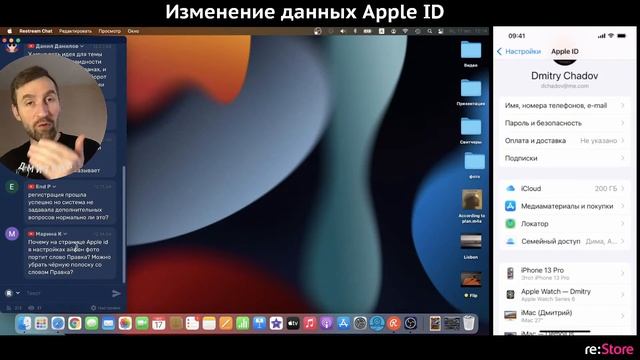The height and width of the screenshot is (360, 640).
Task: Open Numbers in the Dock
Action: click(242, 324)
